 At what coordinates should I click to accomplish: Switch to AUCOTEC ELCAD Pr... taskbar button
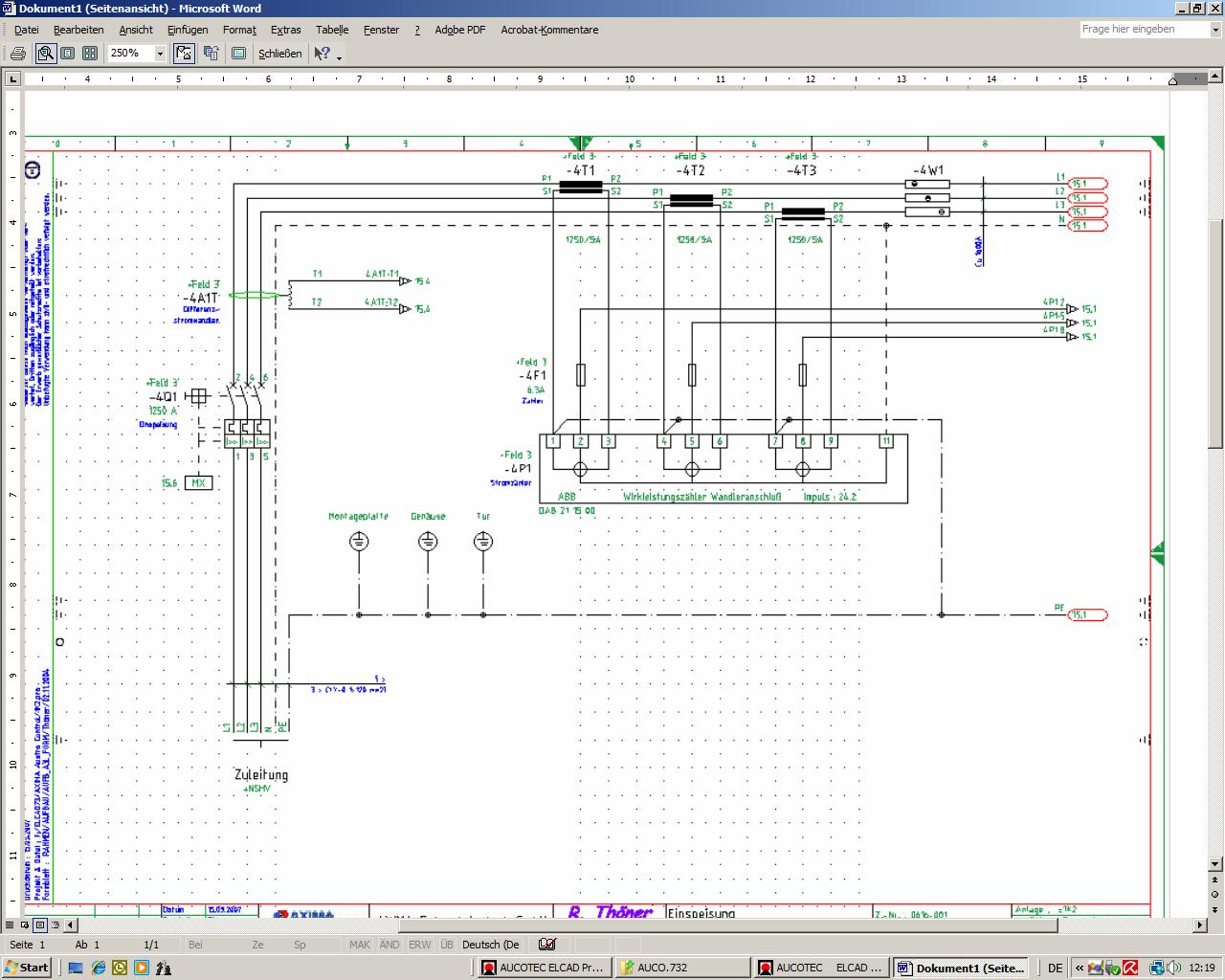coord(544,968)
